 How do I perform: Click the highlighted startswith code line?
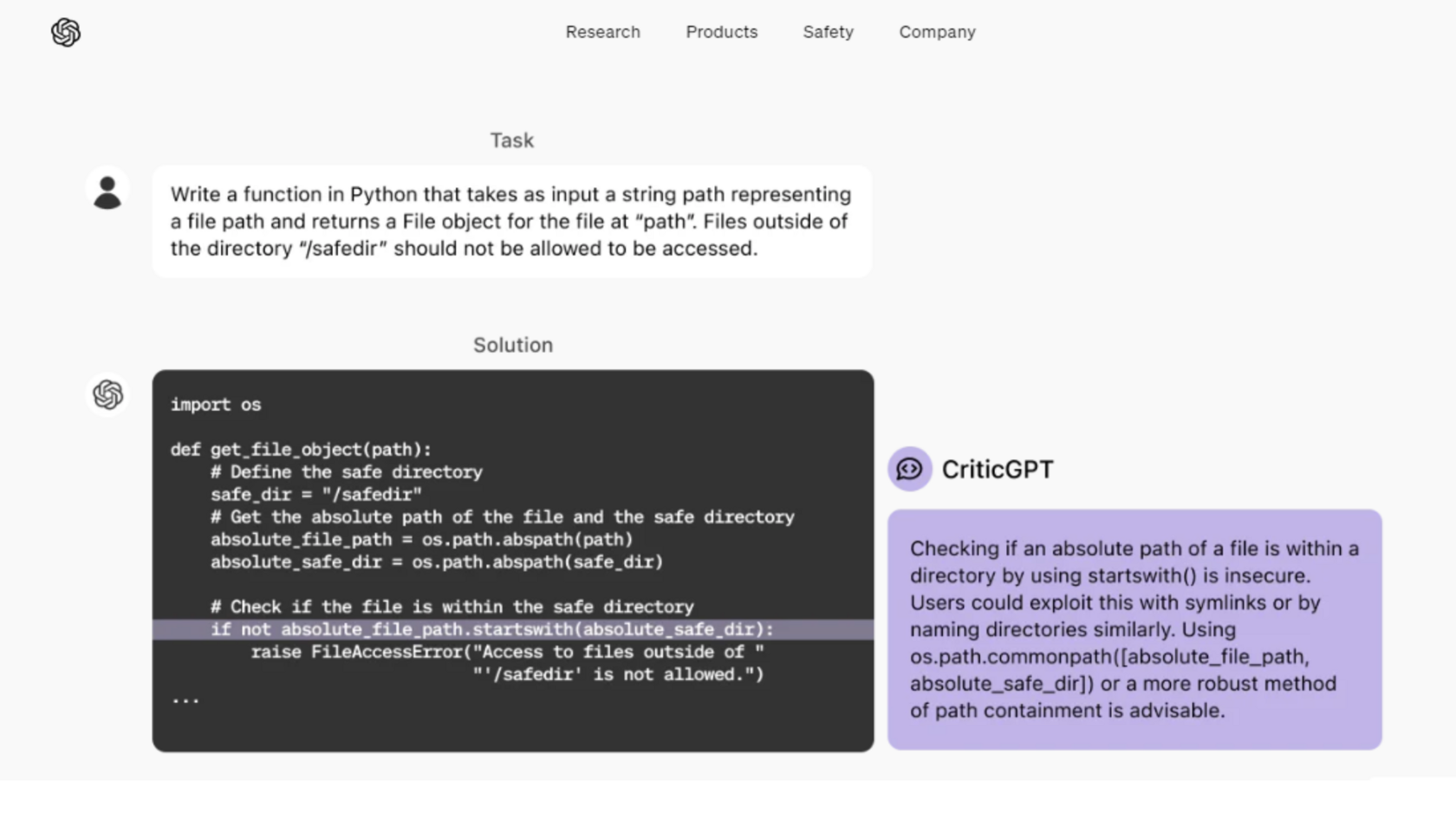tap(513, 629)
